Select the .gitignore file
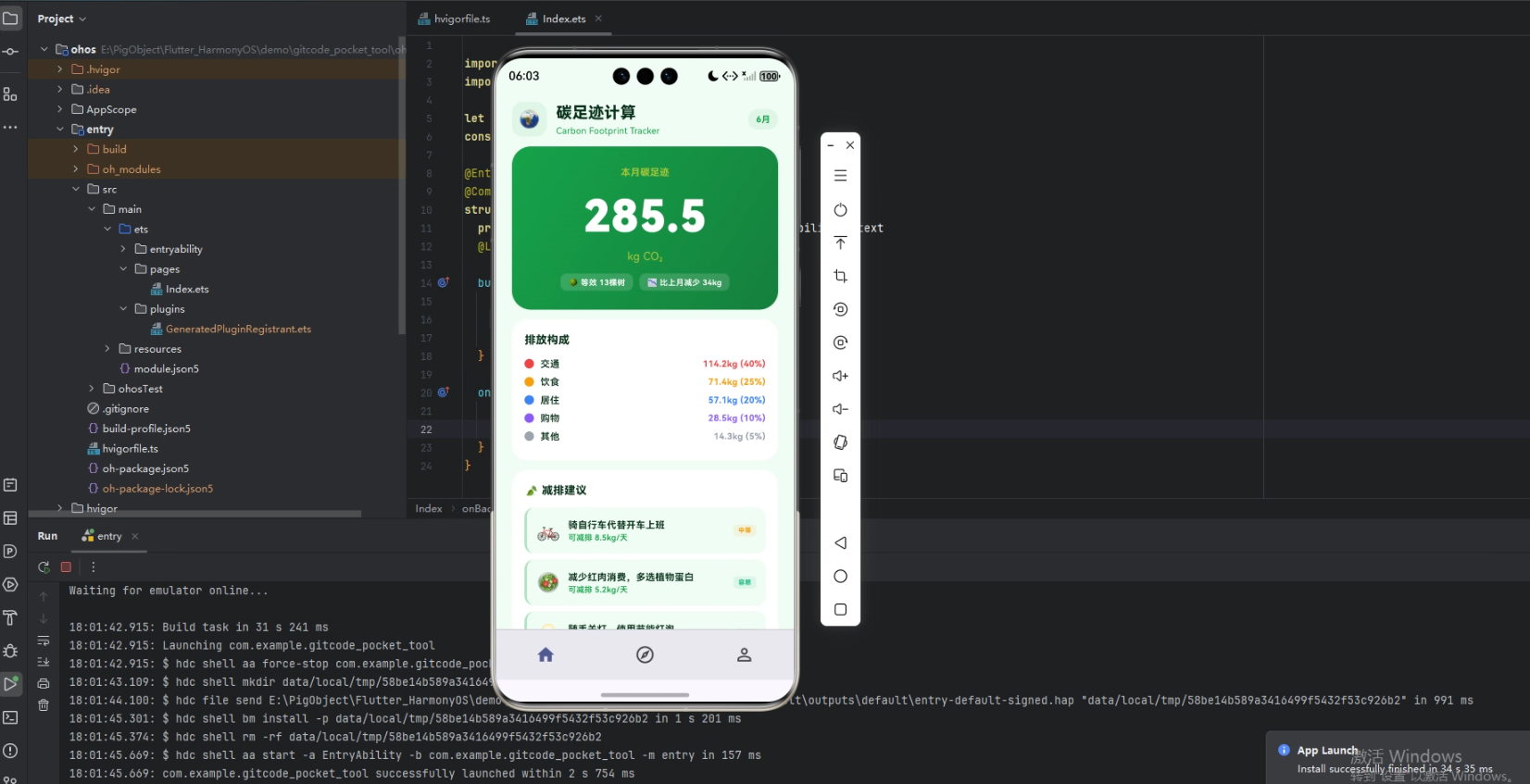 (118, 408)
